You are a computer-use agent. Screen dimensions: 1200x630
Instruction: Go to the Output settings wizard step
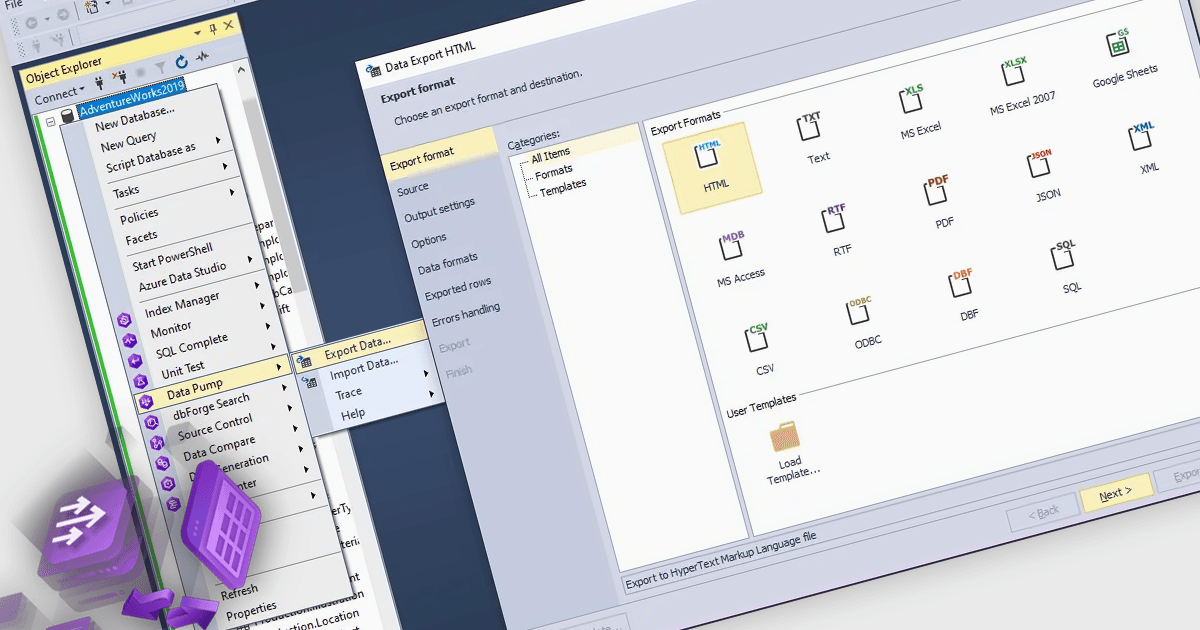tap(440, 209)
